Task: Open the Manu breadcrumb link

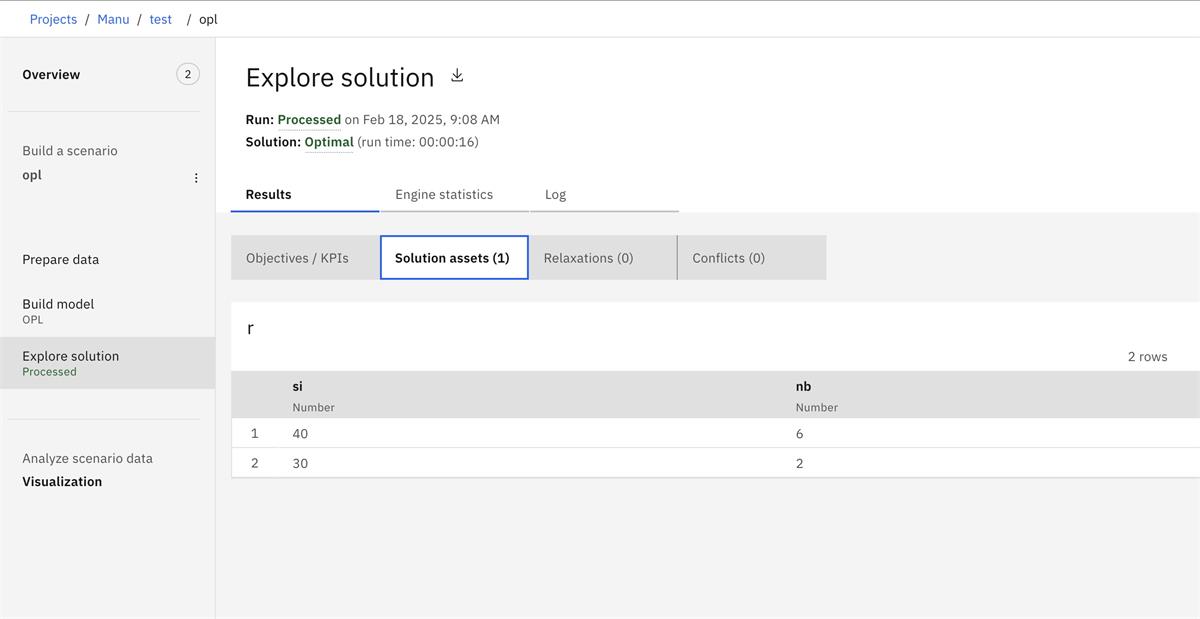Action: (113, 19)
